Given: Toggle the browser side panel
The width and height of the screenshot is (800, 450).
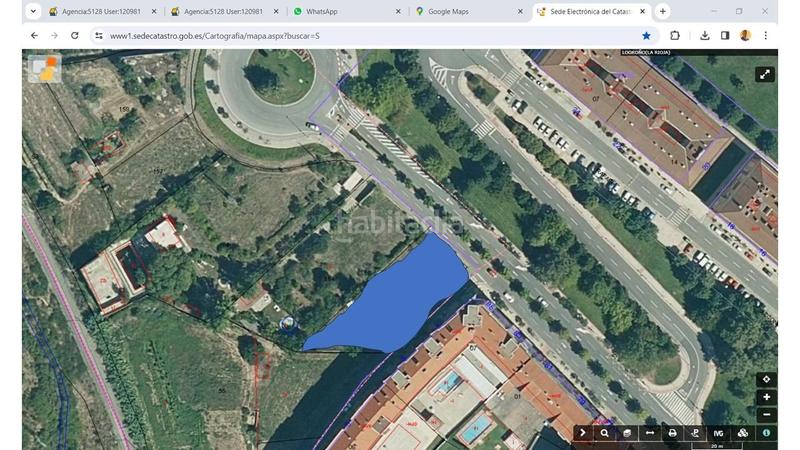Looking at the screenshot, I should click(x=725, y=35).
